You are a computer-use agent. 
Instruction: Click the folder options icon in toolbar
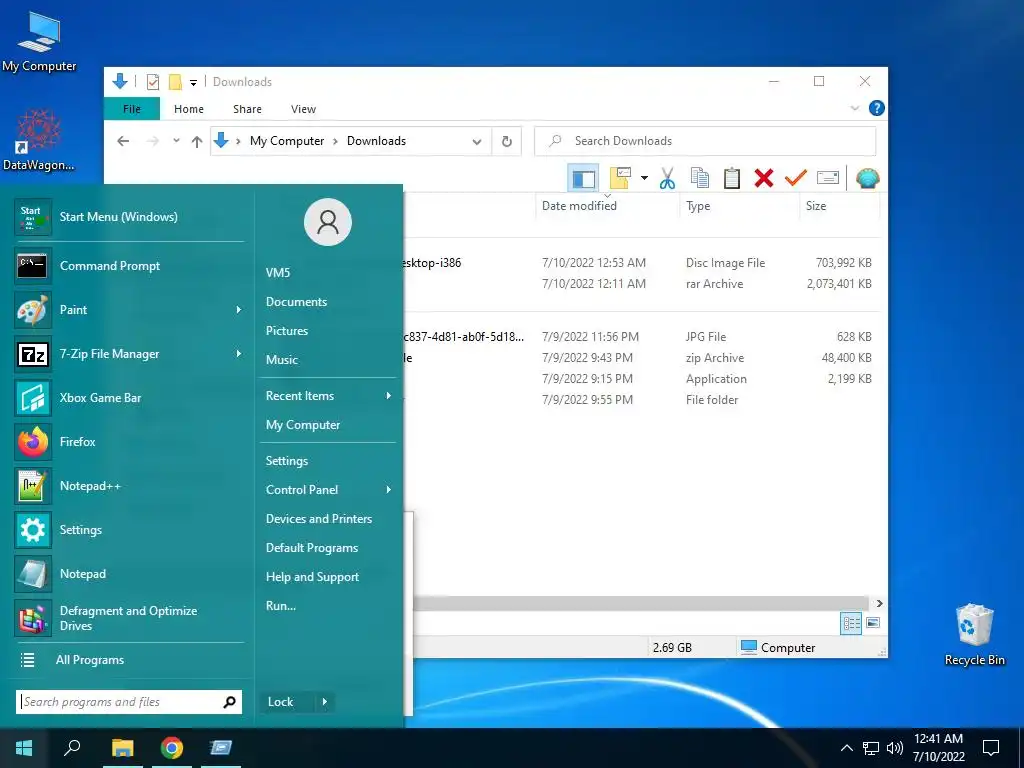[x=620, y=178]
